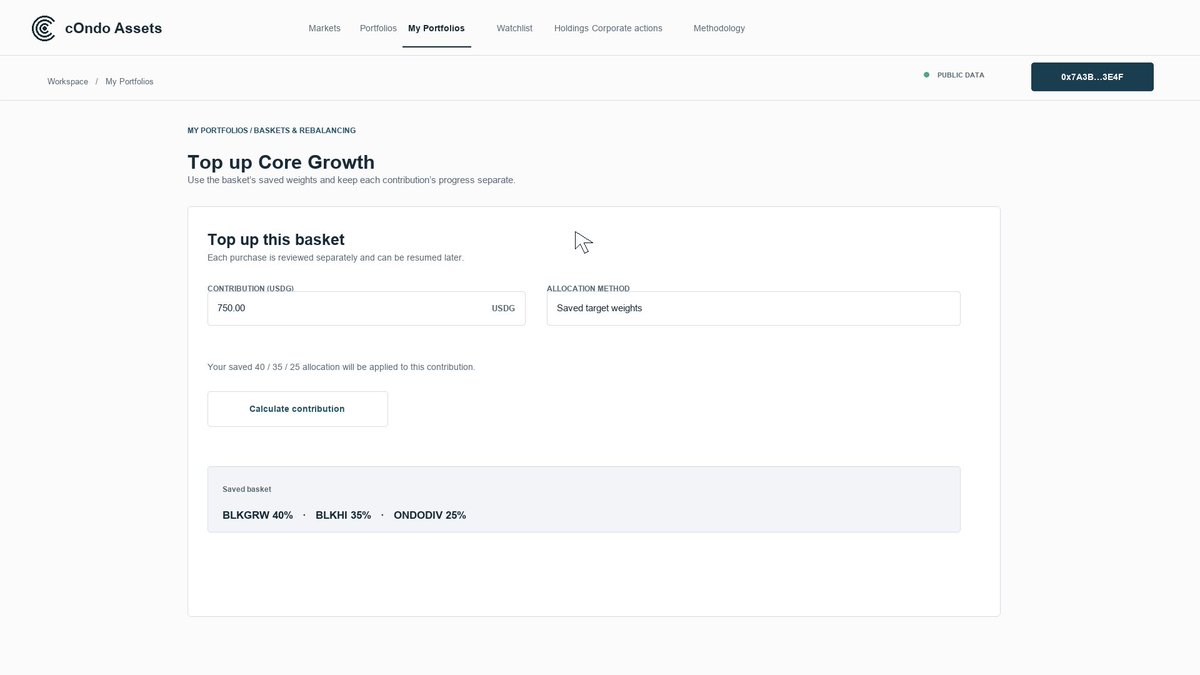Click the My Portfolios breadcrumb link
This screenshot has width=1200, height=675.
pyautogui.click(x=129, y=81)
